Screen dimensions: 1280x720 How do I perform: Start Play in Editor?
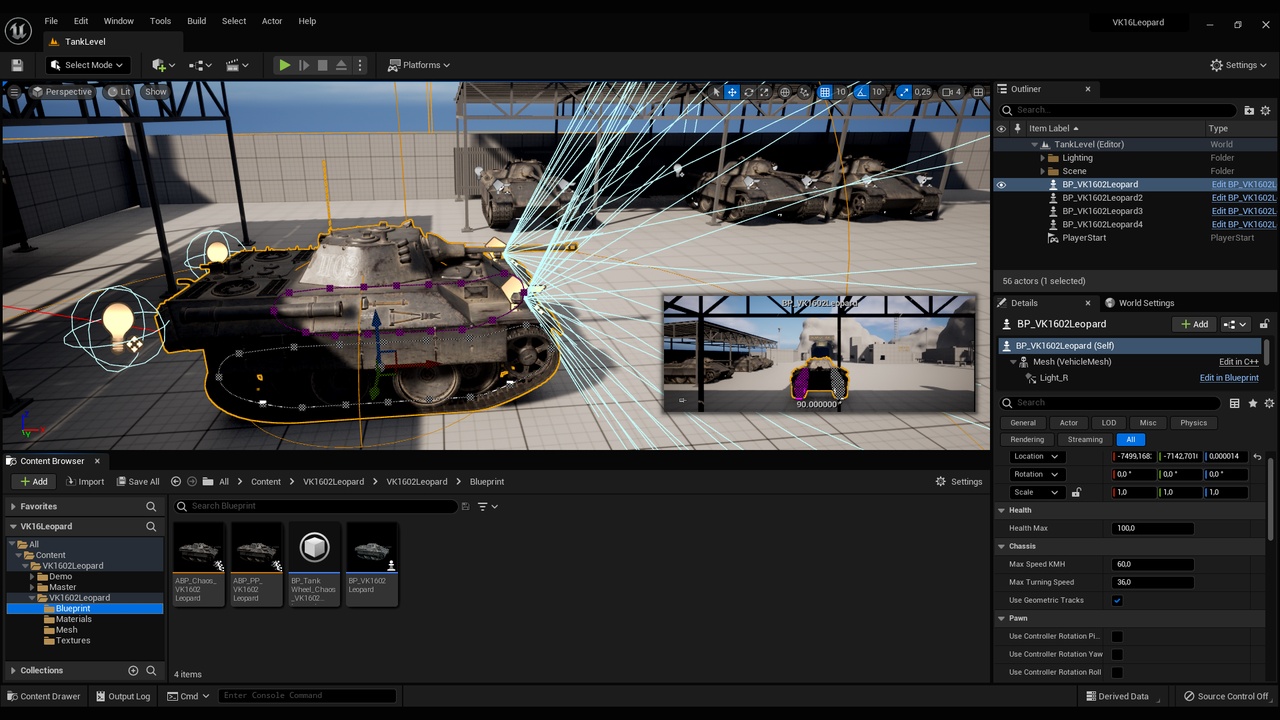coord(285,65)
